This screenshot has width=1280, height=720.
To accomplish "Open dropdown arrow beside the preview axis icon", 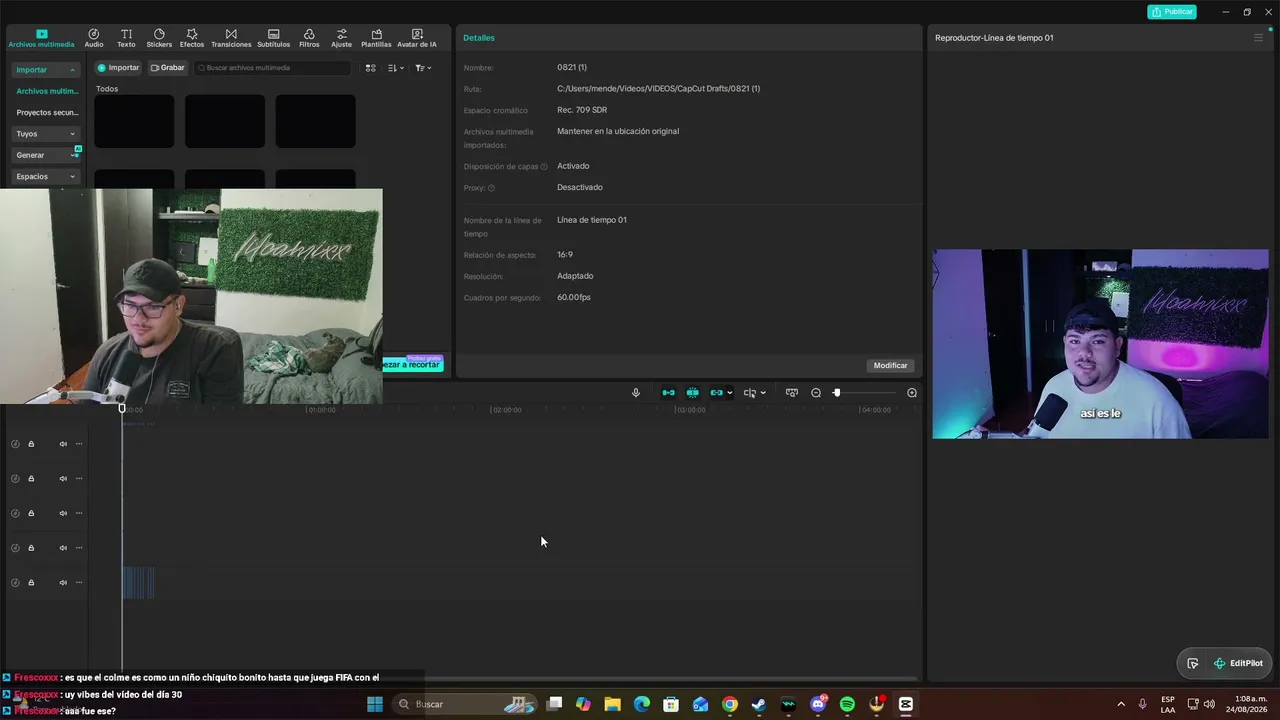I will (763, 393).
